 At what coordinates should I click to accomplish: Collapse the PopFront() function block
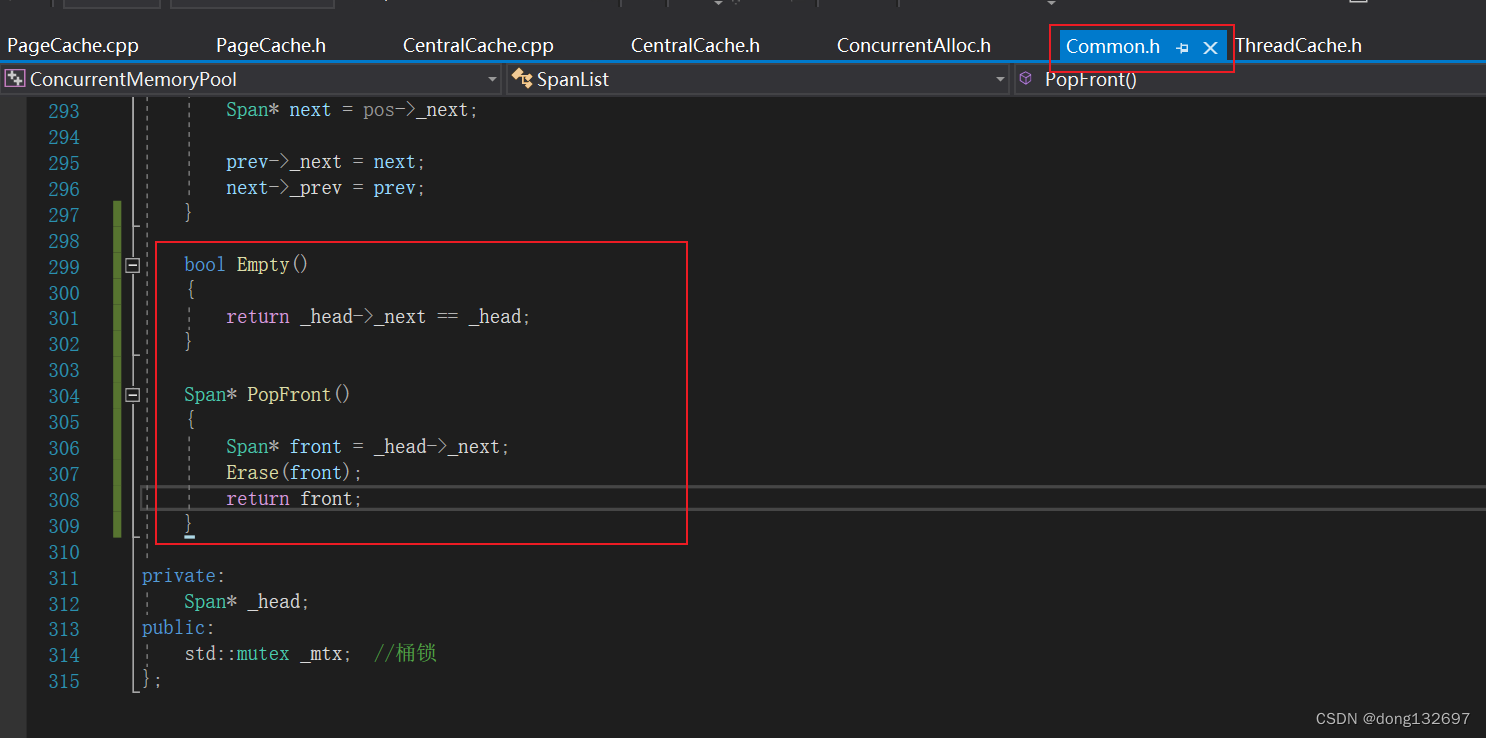[x=132, y=395]
